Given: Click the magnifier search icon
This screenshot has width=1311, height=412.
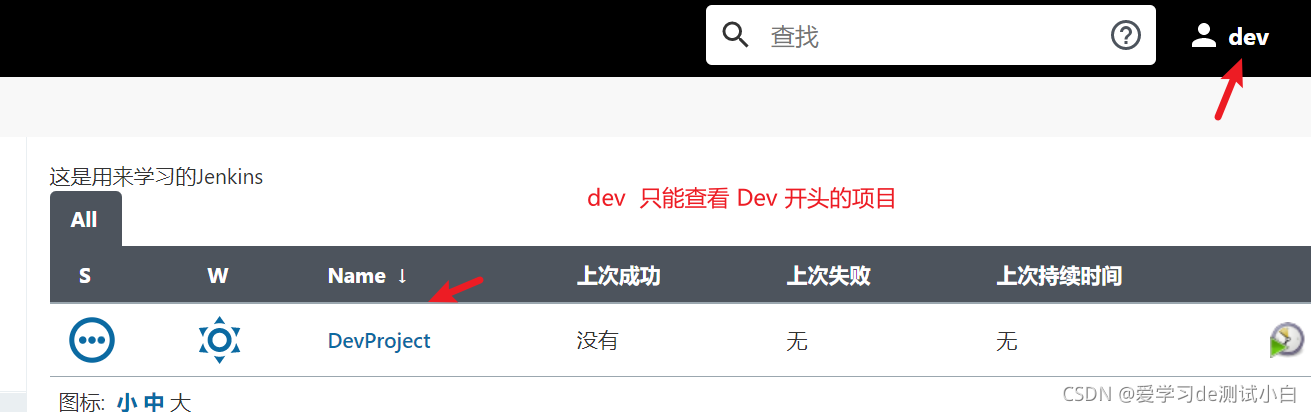Looking at the screenshot, I should tap(736, 36).
